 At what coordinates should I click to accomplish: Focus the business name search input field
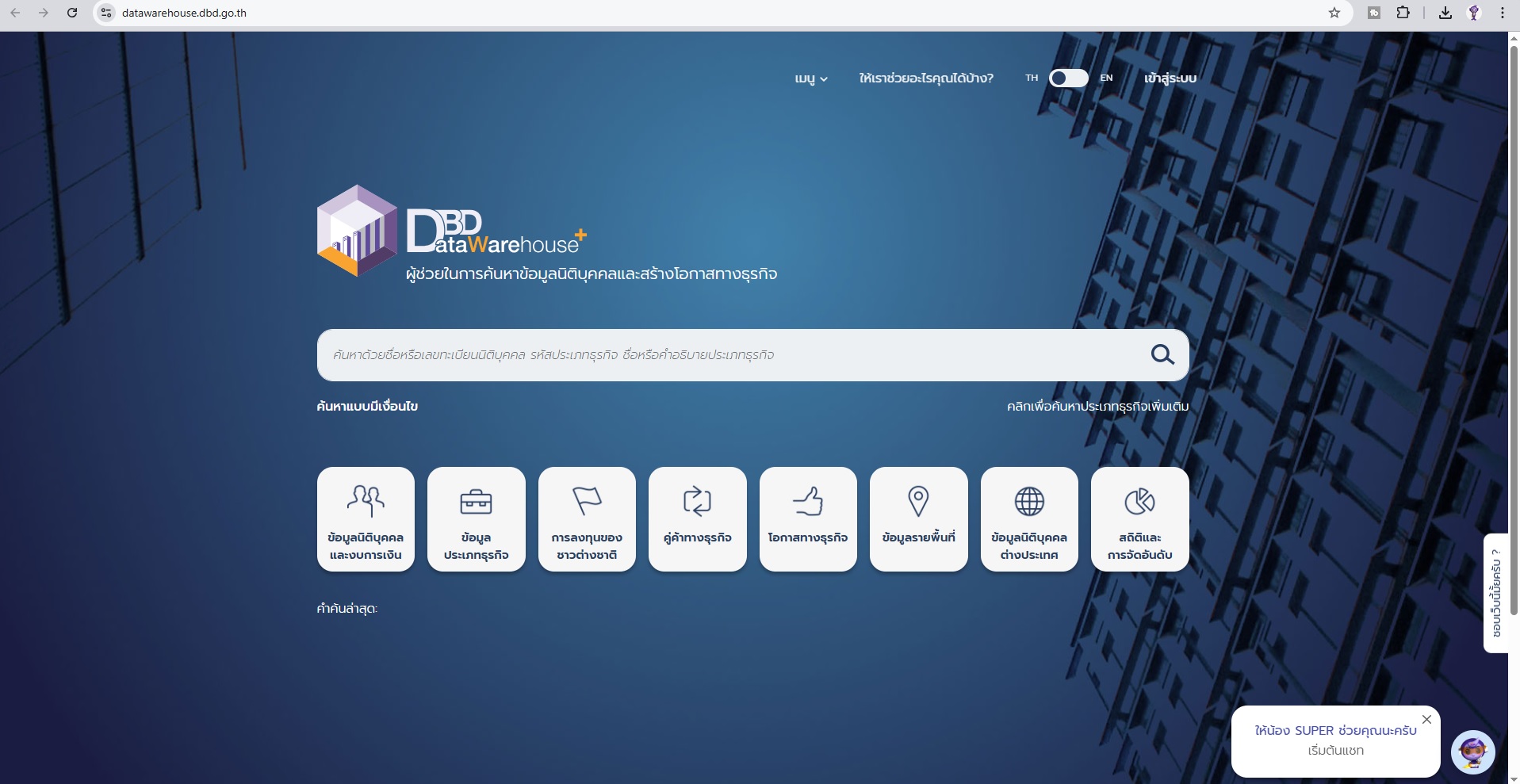coord(729,355)
